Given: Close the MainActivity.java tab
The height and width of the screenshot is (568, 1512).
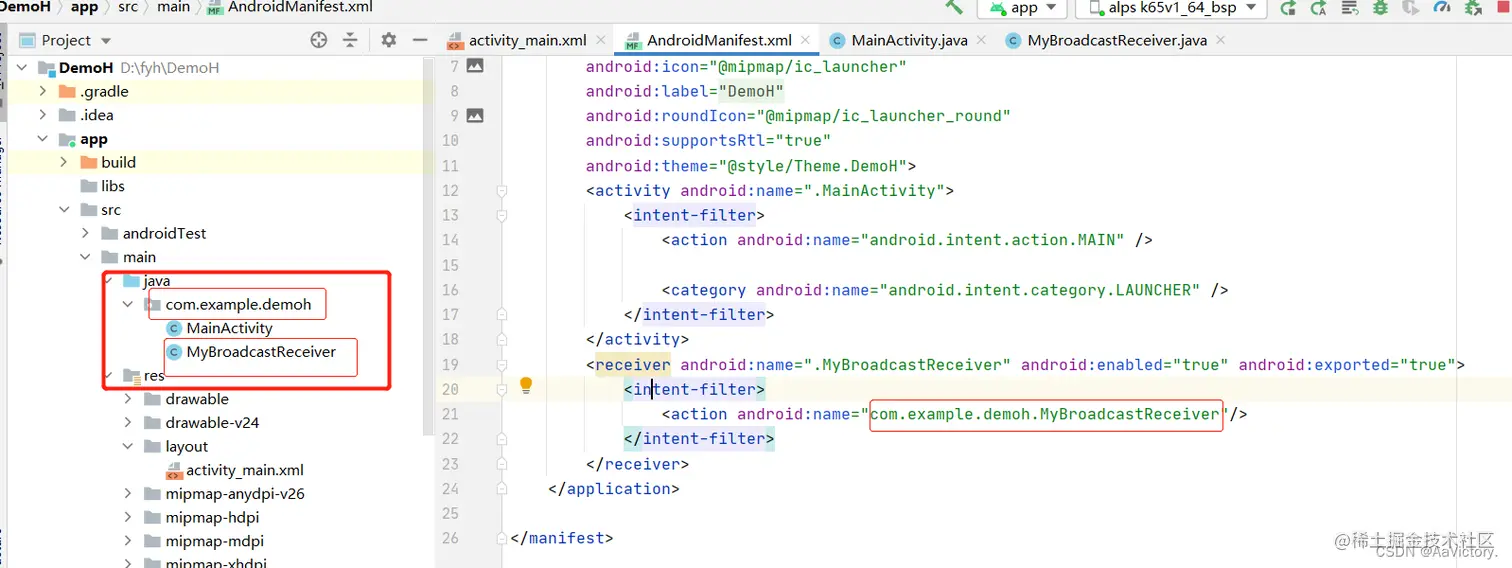Looking at the screenshot, I should pyautogui.click(x=980, y=40).
